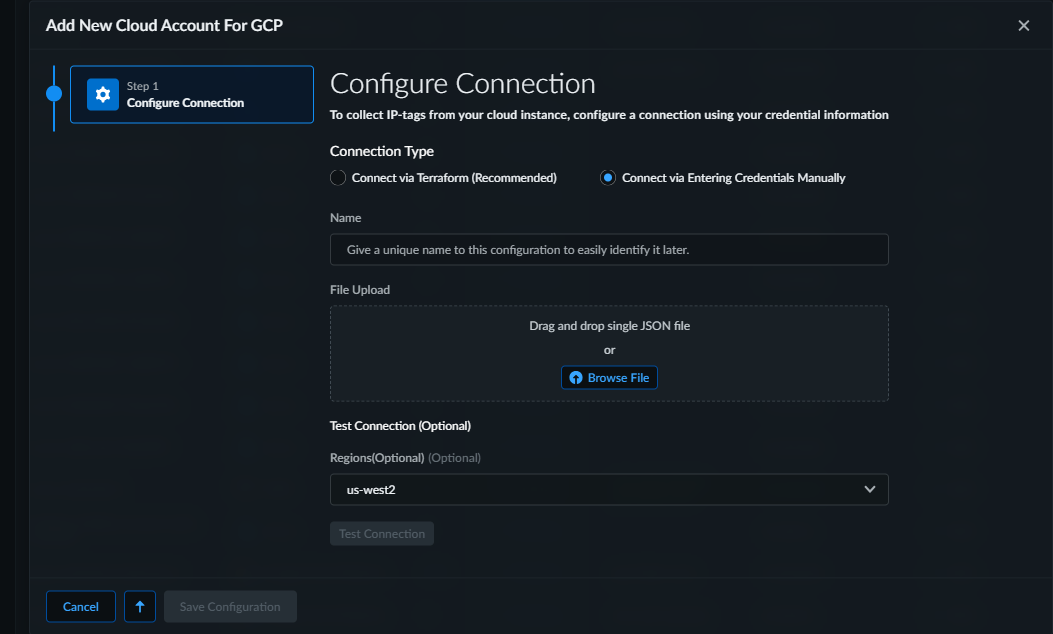Click the up arrow button beside Cancel
The image size is (1053, 634).
(x=140, y=607)
